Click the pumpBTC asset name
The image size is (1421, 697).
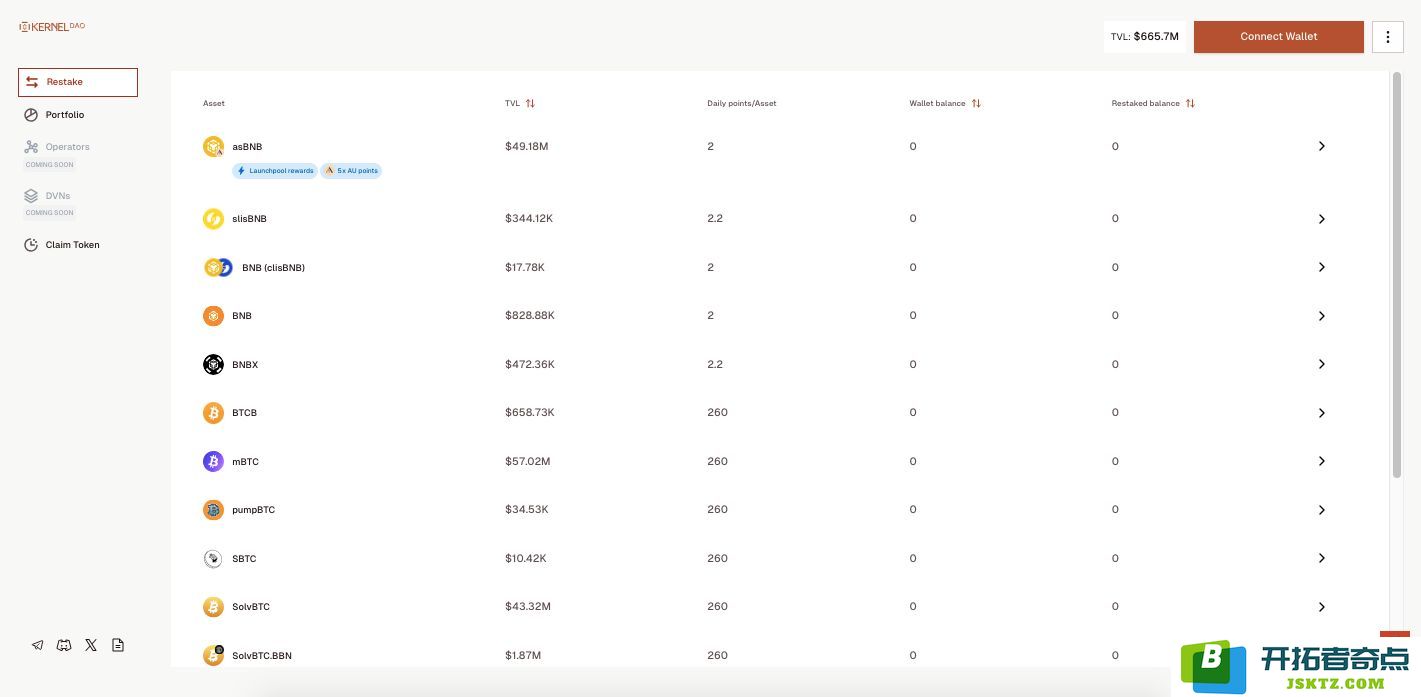pos(253,510)
